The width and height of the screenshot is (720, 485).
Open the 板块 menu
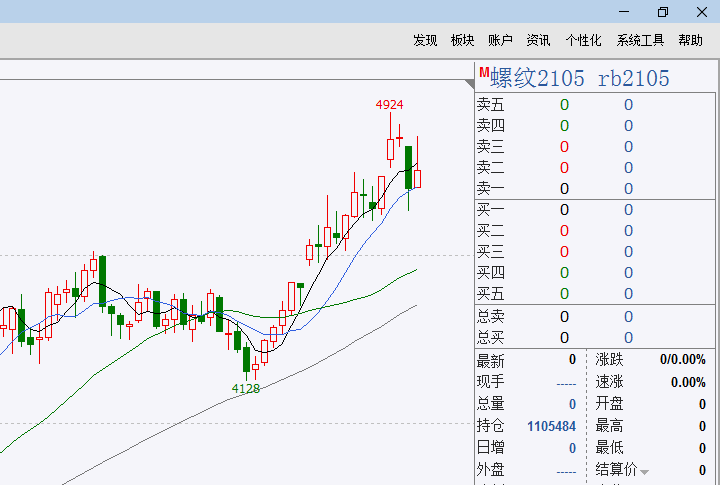click(462, 40)
